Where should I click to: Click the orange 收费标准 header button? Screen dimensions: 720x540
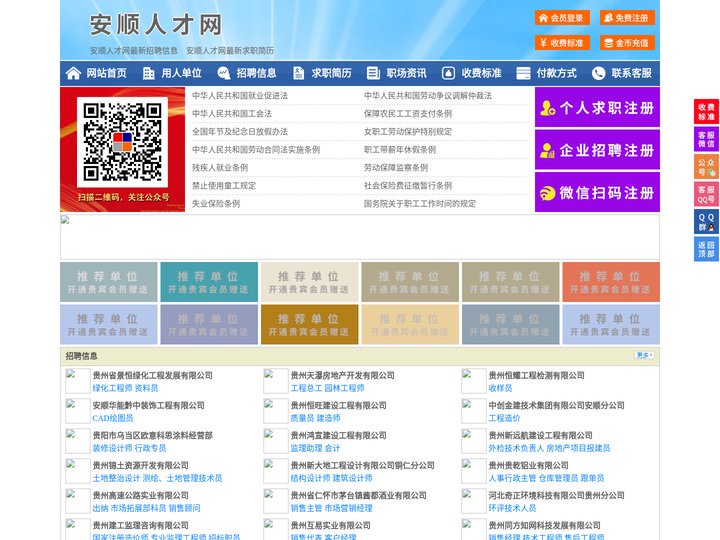tap(562, 43)
